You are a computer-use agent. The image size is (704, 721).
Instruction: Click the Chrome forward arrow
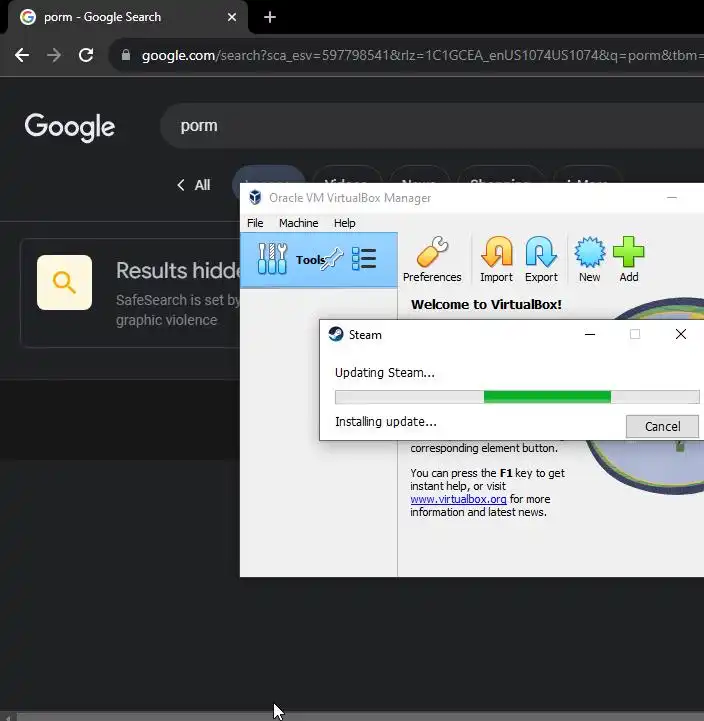coord(54,55)
